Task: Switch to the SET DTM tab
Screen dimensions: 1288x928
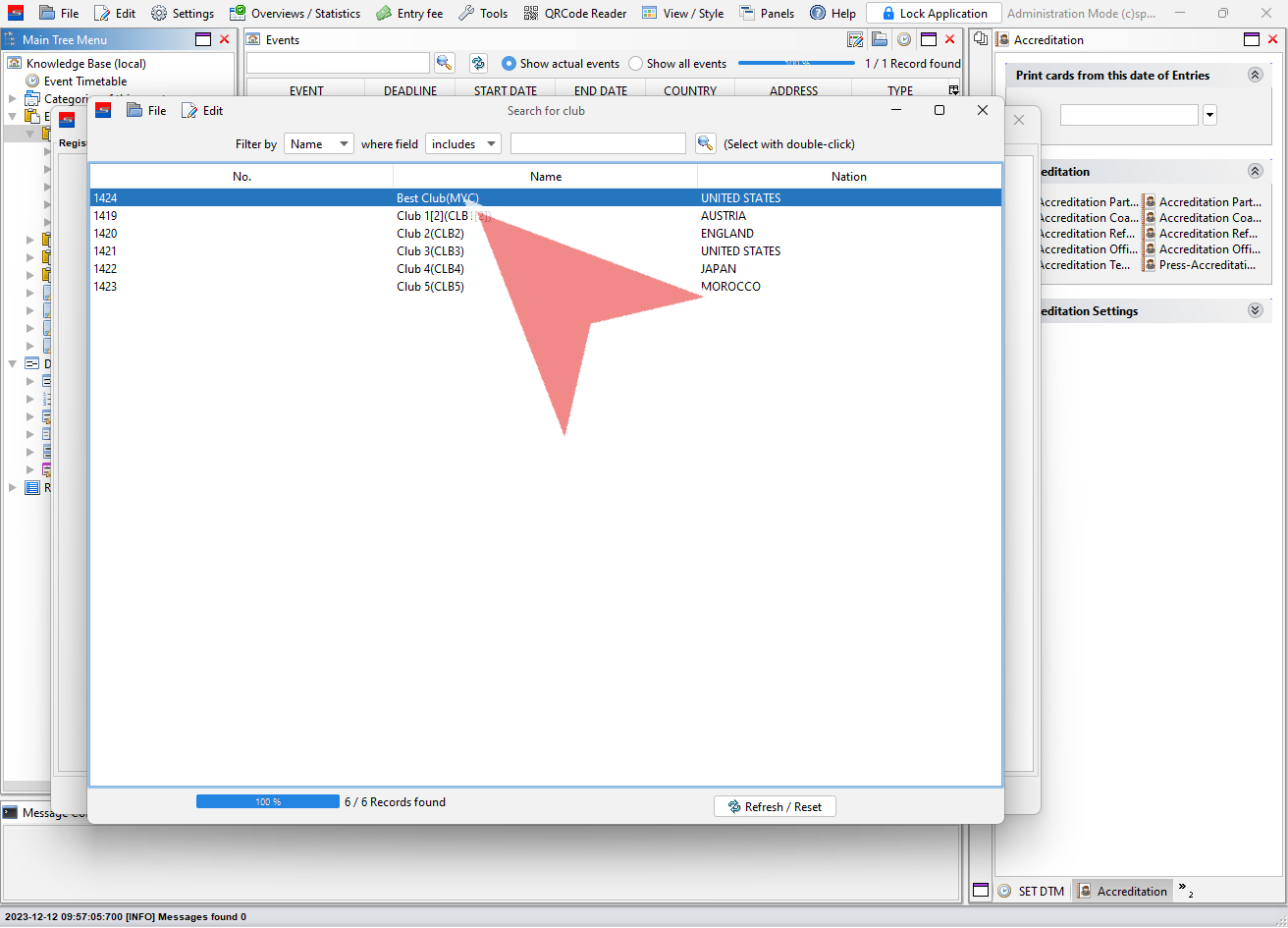Action: click(1032, 892)
